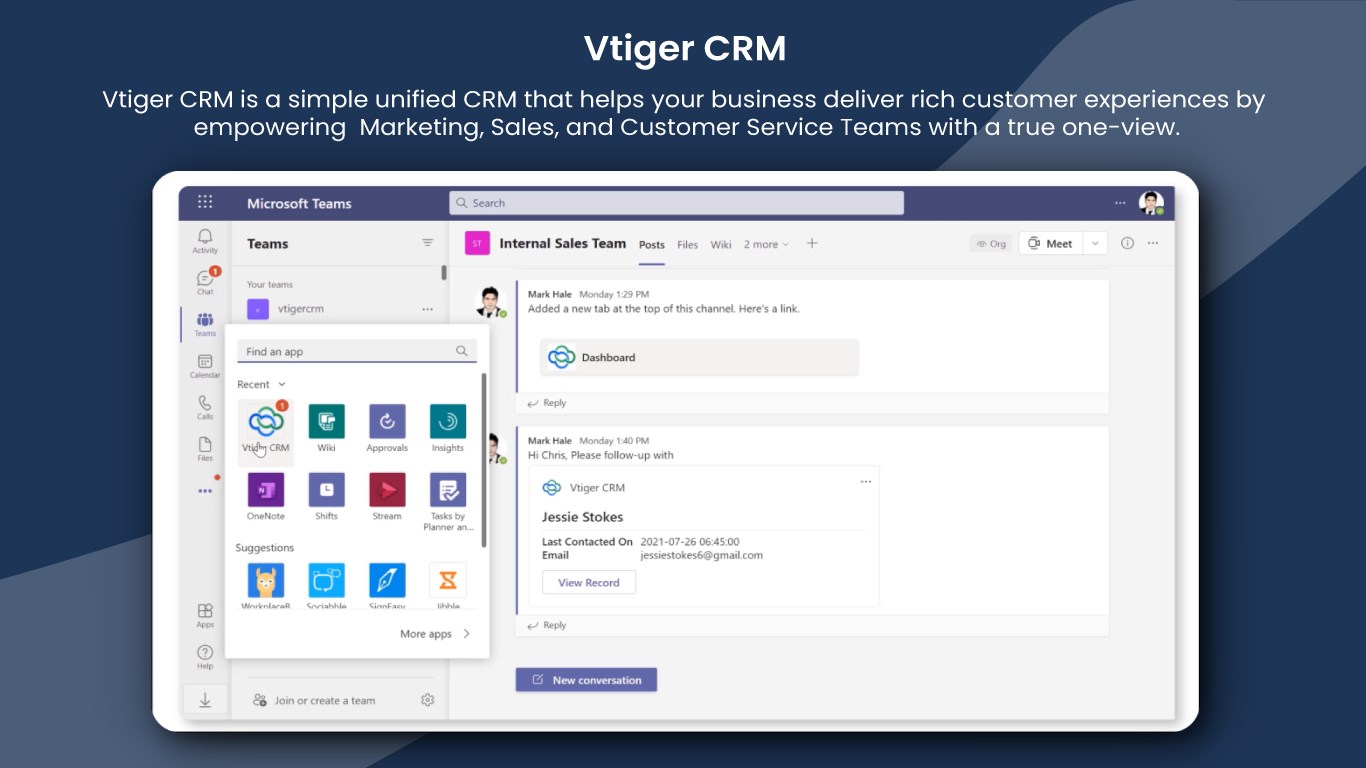1366x768 pixels.
Task: Click the app popup scrollbar
Action: [484, 460]
